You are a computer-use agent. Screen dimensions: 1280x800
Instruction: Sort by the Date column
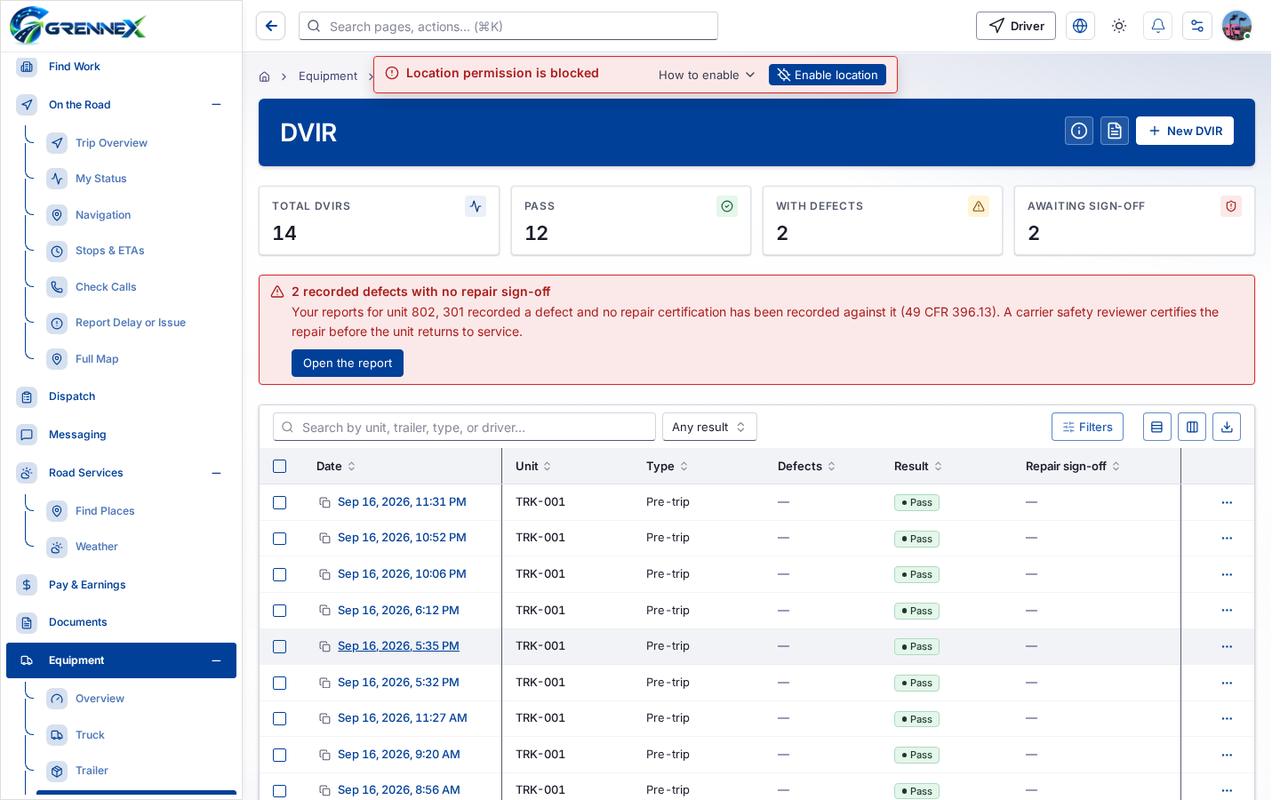(336, 466)
